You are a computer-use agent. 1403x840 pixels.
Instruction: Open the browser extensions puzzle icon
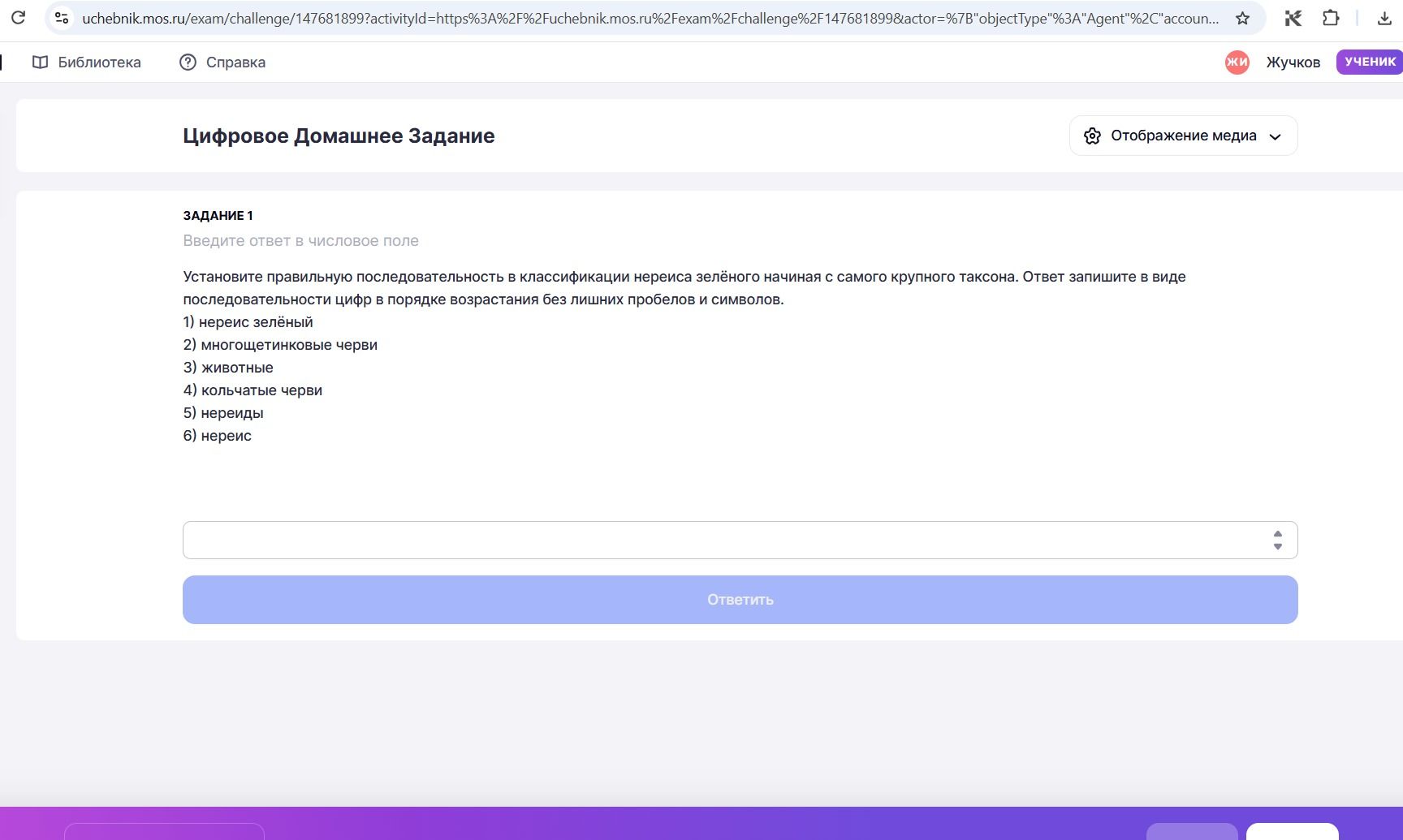(x=1331, y=18)
